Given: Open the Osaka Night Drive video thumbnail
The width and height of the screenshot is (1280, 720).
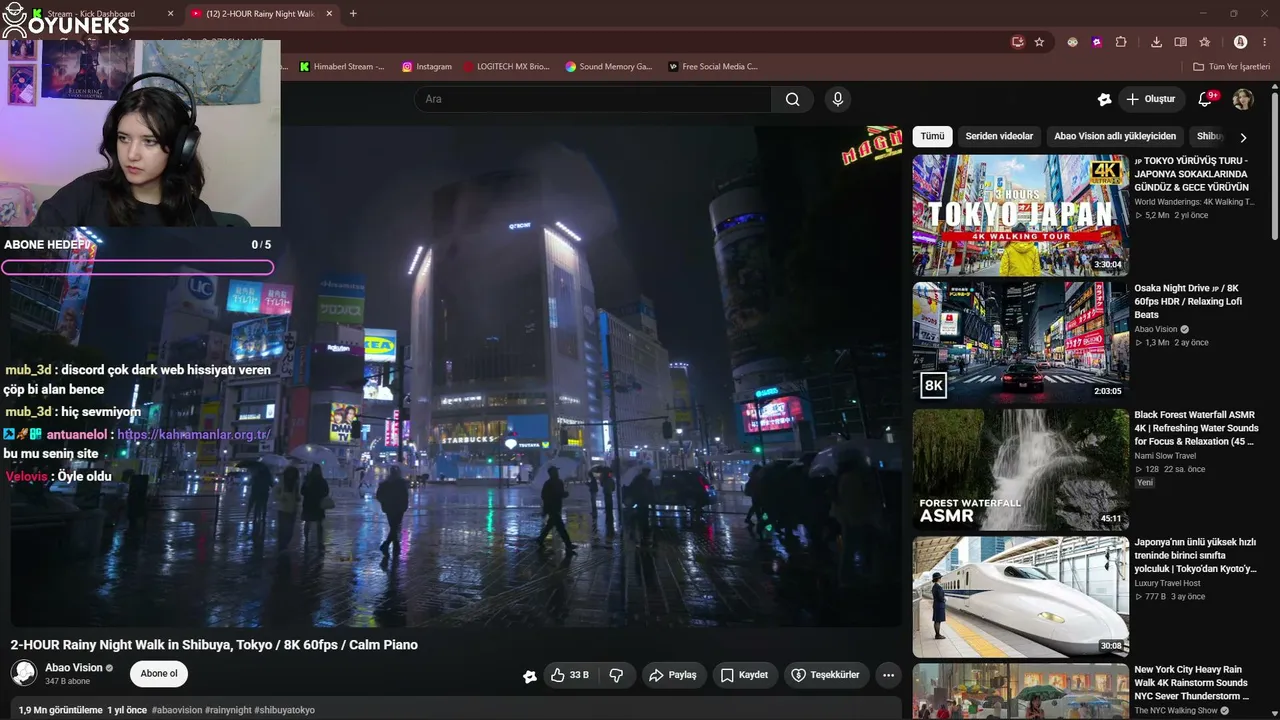Looking at the screenshot, I should click(1020, 342).
